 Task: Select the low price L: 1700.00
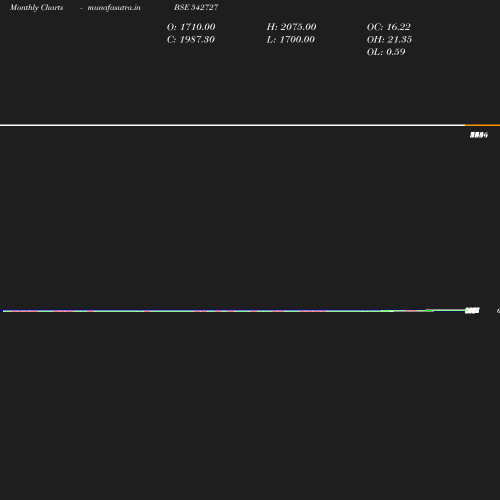pyautogui.click(x=290, y=39)
